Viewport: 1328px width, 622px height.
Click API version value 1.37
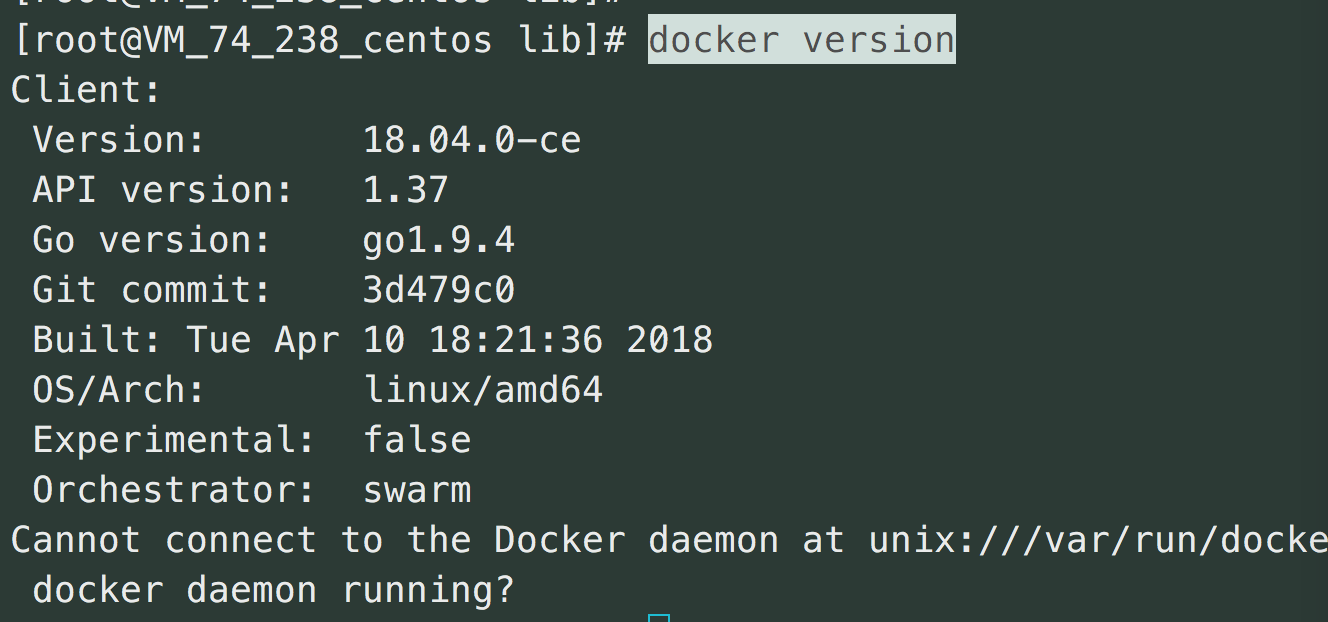pos(406,190)
